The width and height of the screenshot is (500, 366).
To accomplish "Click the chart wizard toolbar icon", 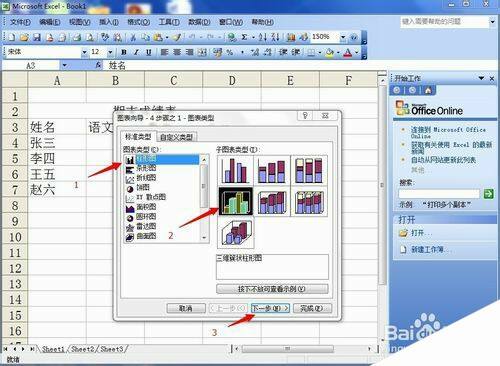I will pos(291,37).
